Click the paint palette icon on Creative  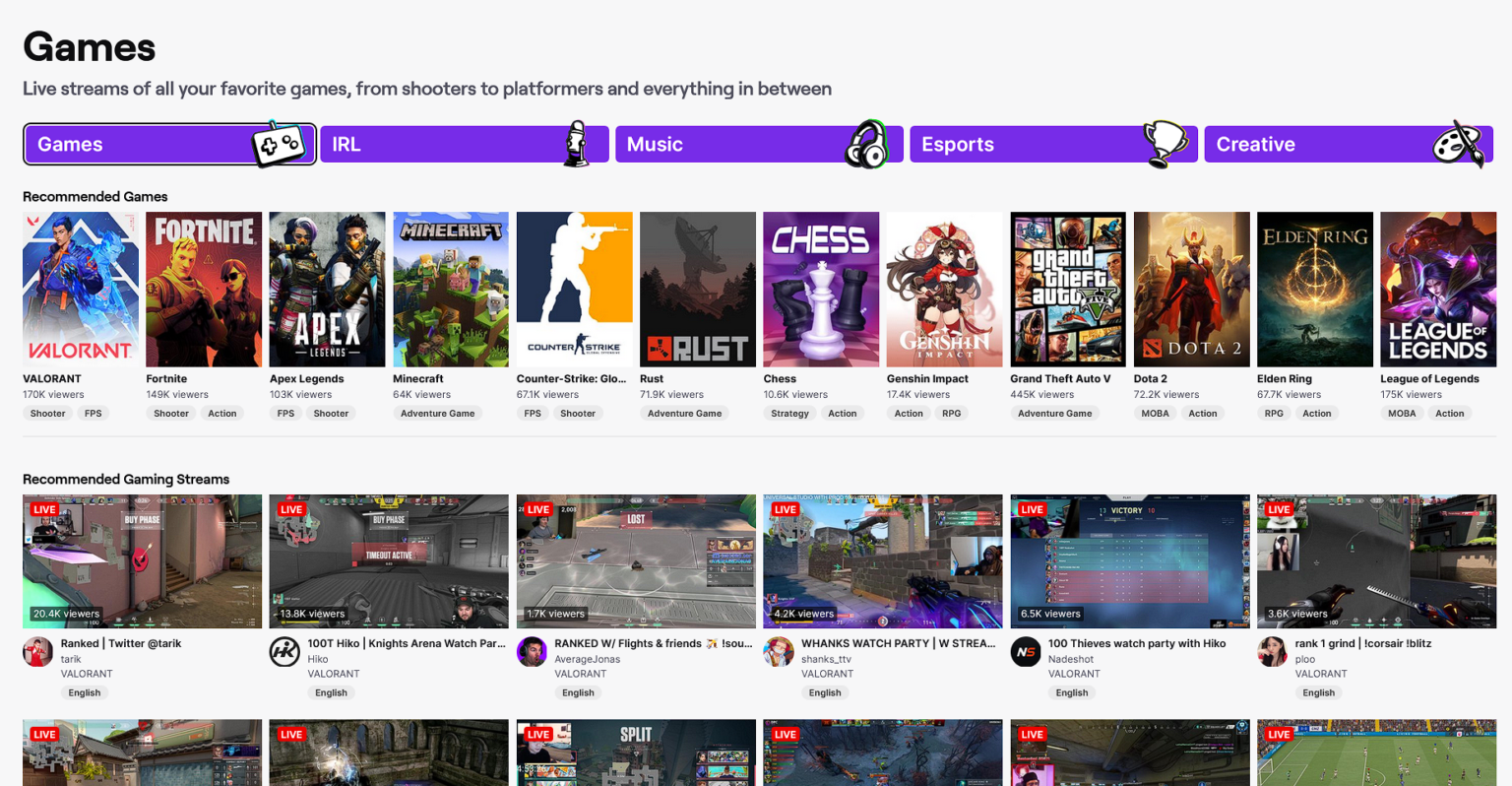pos(1458,145)
